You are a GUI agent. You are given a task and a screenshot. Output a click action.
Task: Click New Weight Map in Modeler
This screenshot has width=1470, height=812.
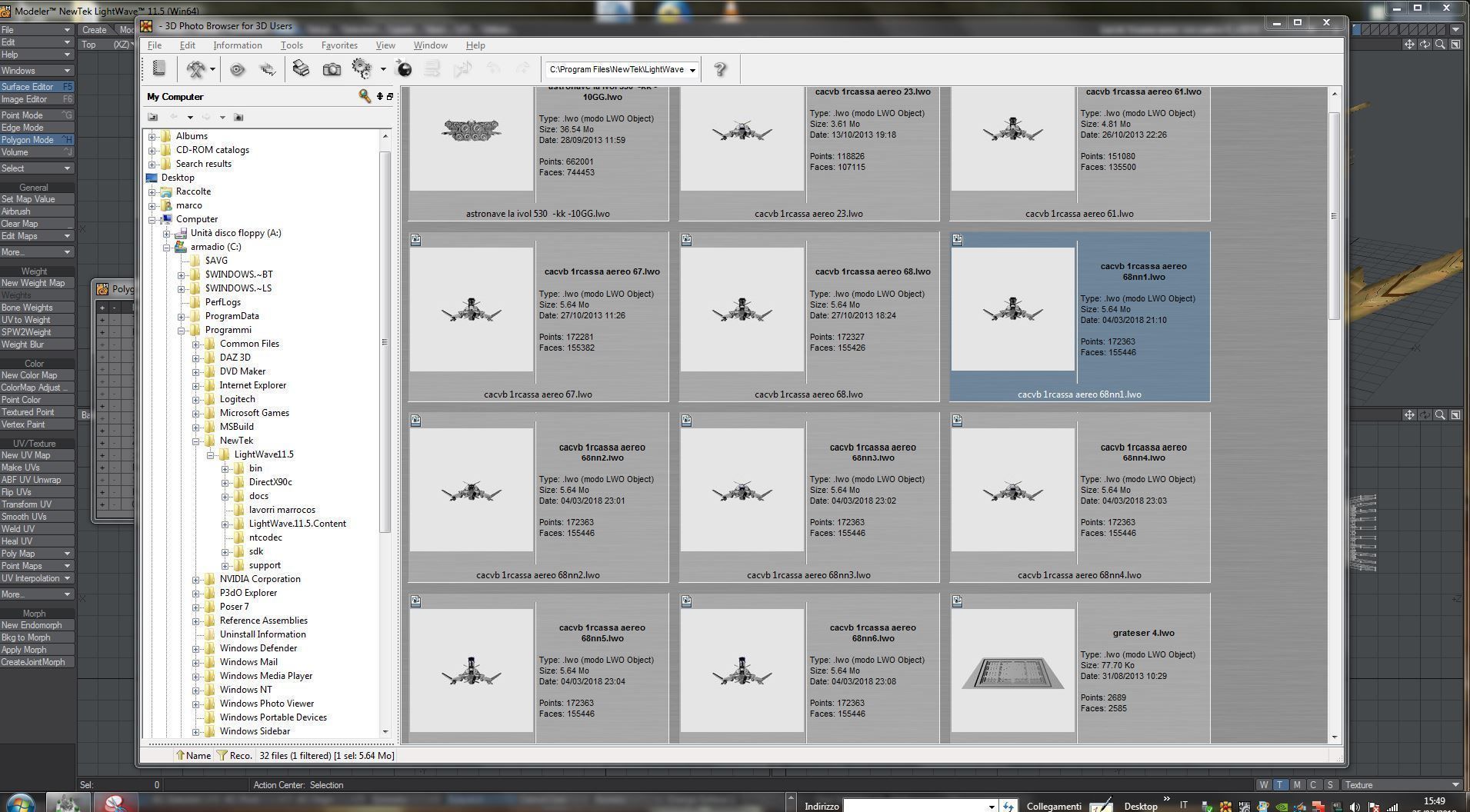[x=37, y=283]
